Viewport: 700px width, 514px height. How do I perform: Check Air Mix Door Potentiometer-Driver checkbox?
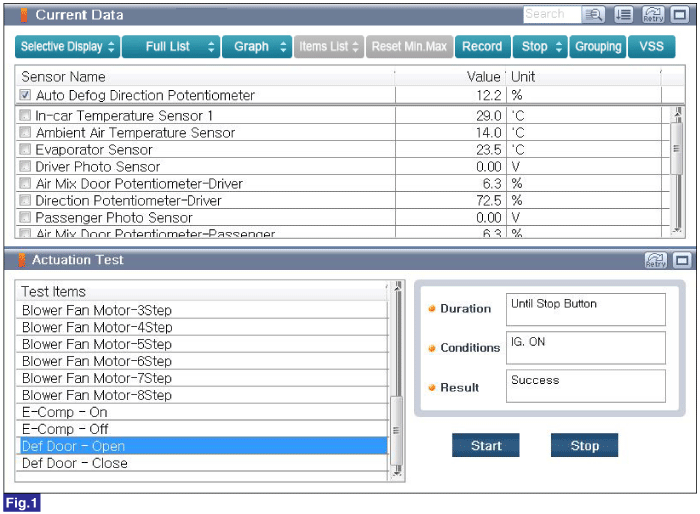pyautogui.click(x=25, y=183)
